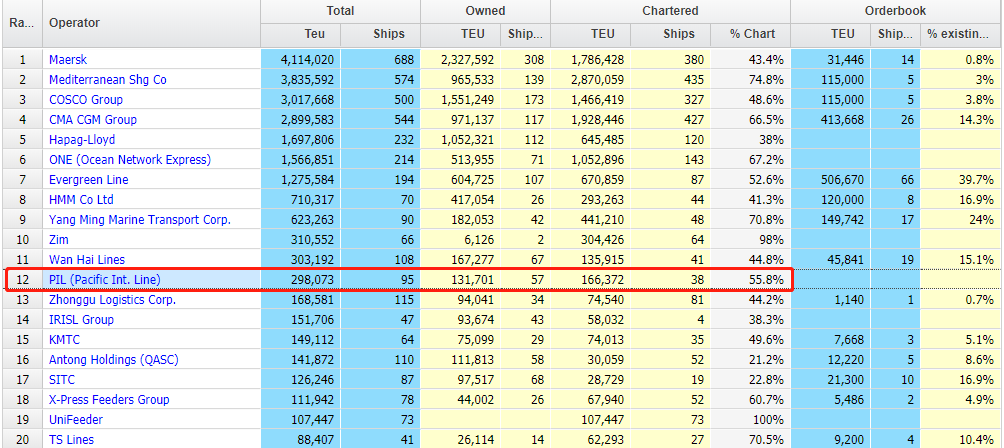Open the PIL (Pacific Int. Line) link
The width and height of the screenshot is (1004, 448).
pyautogui.click(x=104, y=280)
